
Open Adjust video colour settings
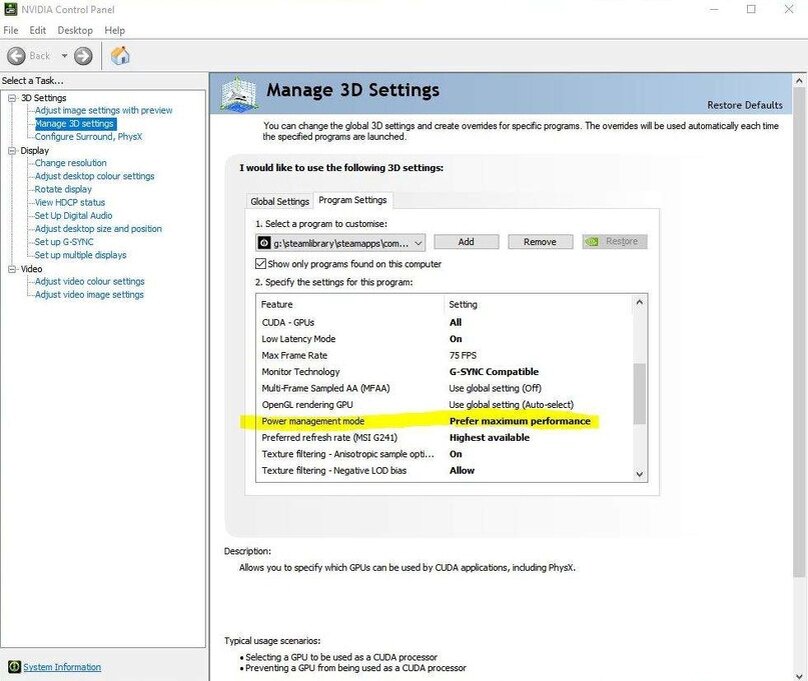90,281
